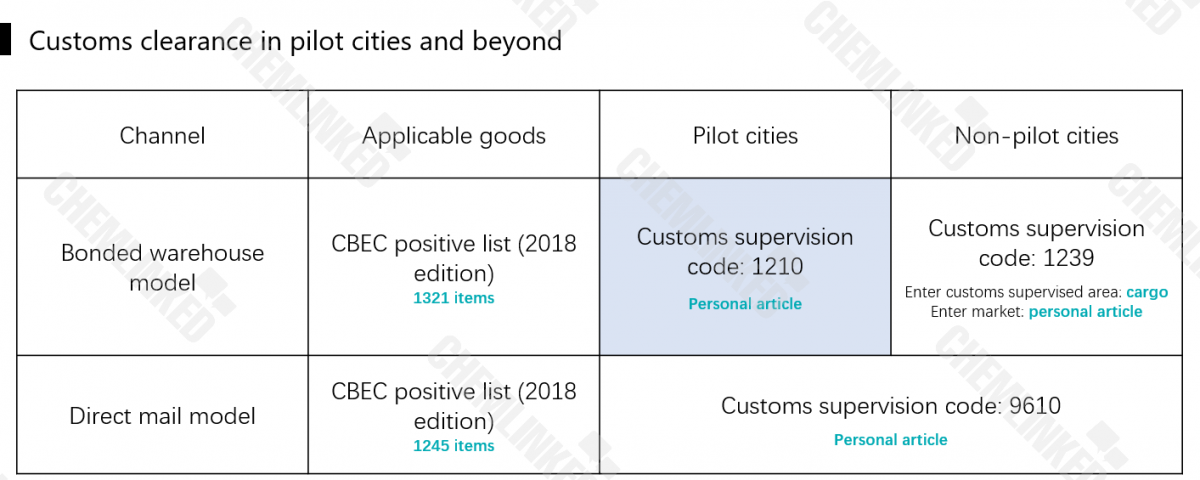Screen dimensions: 1200x480
Task: Click the 'Direct mail model' cell
Action: pyautogui.click(x=162, y=415)
